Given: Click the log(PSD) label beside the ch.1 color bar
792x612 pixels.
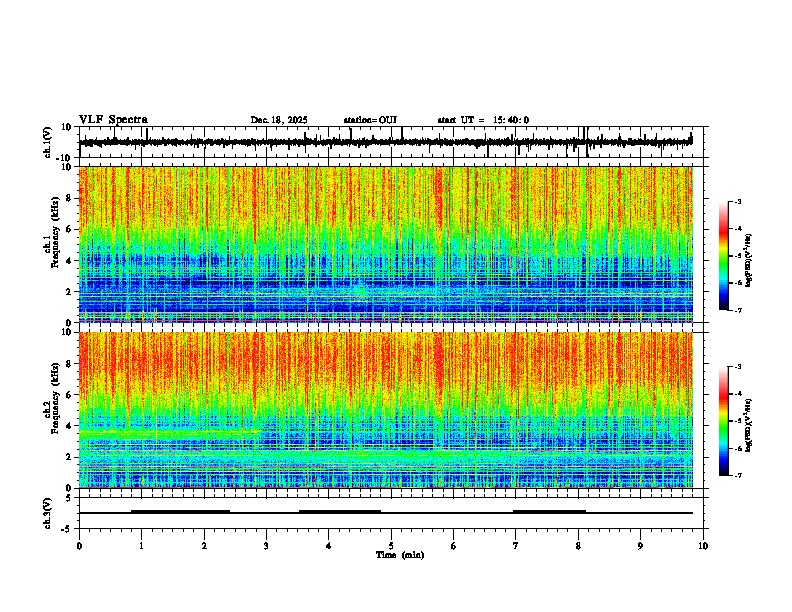Looking at the screenshot, I should point(748,260).
